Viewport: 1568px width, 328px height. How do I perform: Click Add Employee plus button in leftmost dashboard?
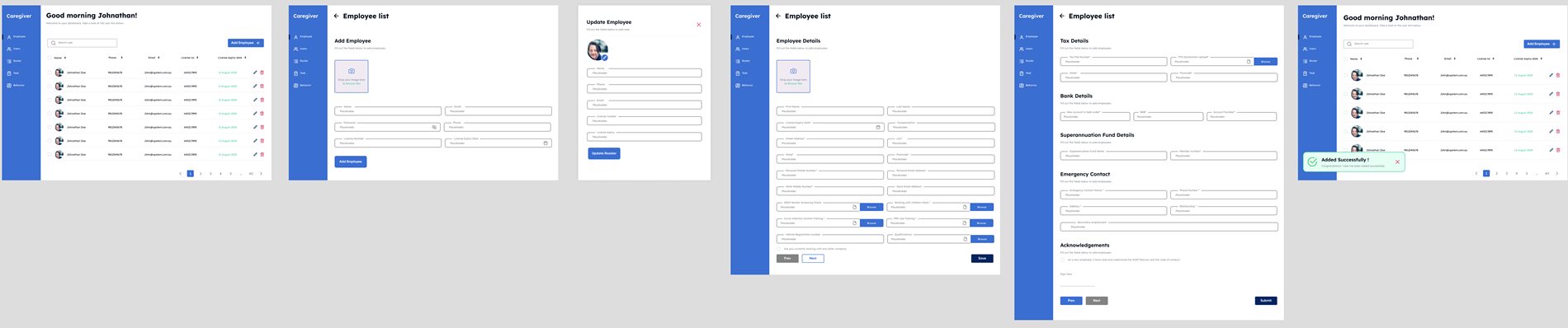click(x=246, y=43)
